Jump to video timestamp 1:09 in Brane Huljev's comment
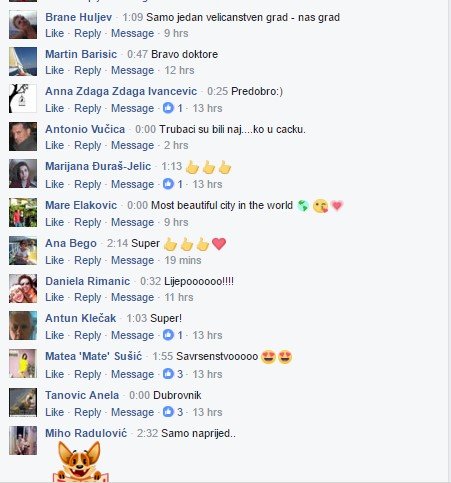 (x=133, y=17)
